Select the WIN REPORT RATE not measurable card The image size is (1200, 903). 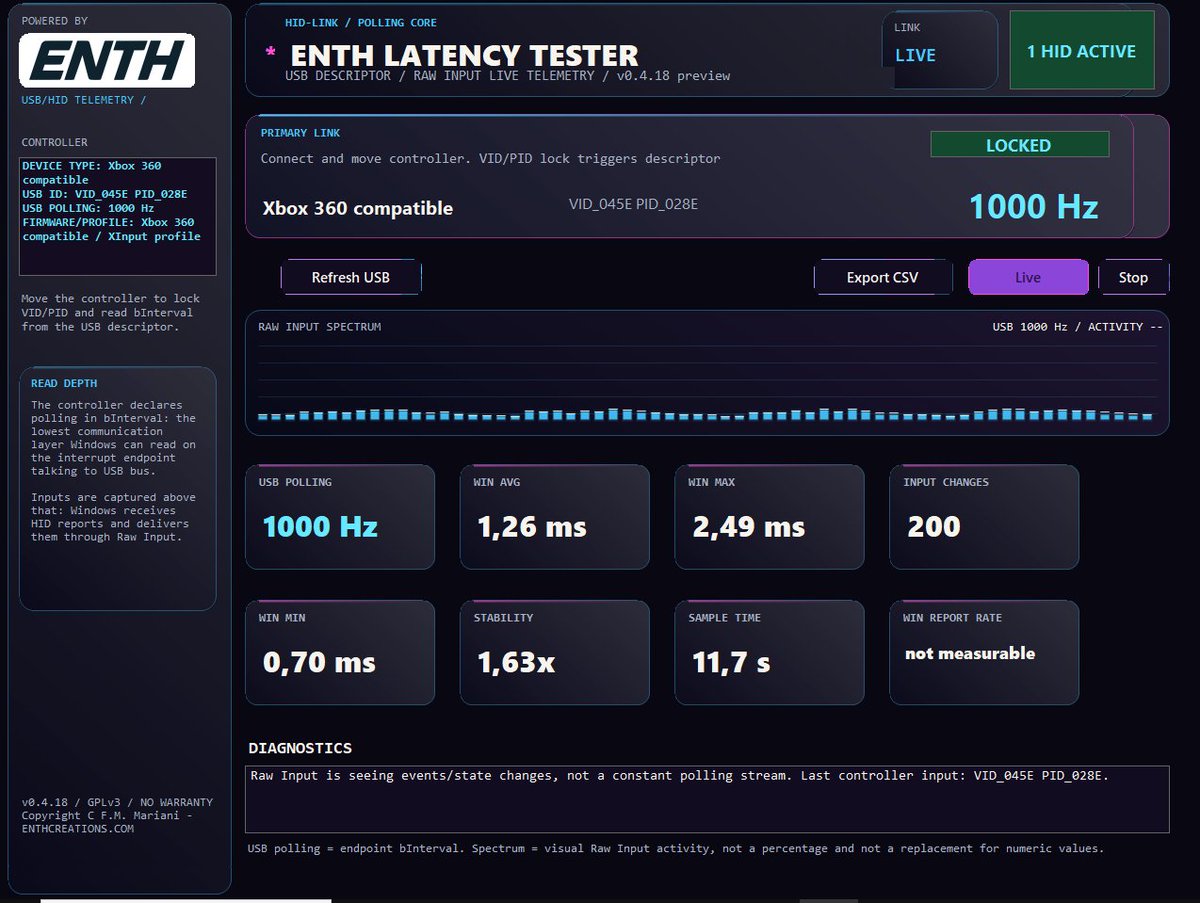[x=985, y=652]
